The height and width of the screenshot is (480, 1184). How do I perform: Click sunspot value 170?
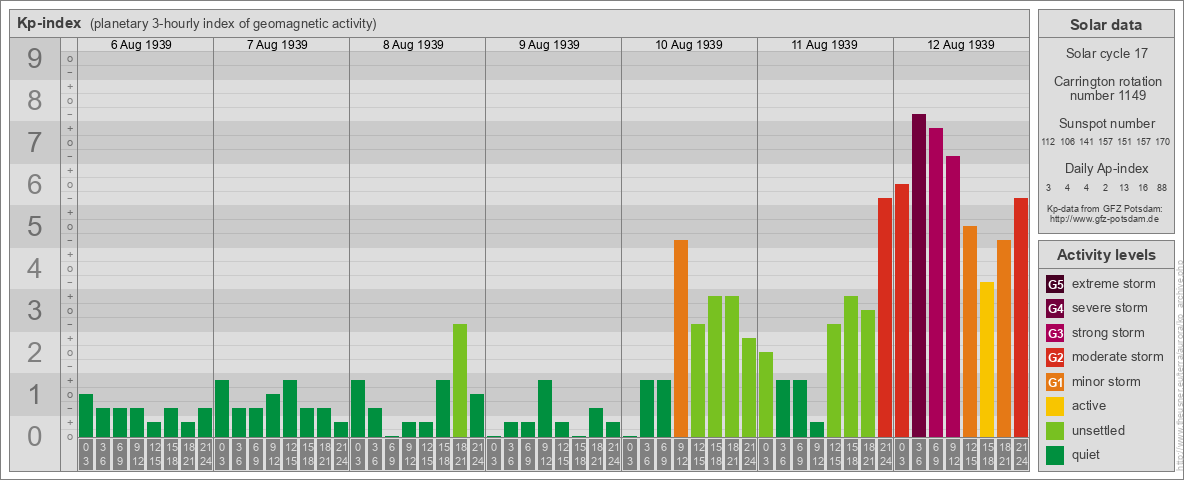(1163, 142)
